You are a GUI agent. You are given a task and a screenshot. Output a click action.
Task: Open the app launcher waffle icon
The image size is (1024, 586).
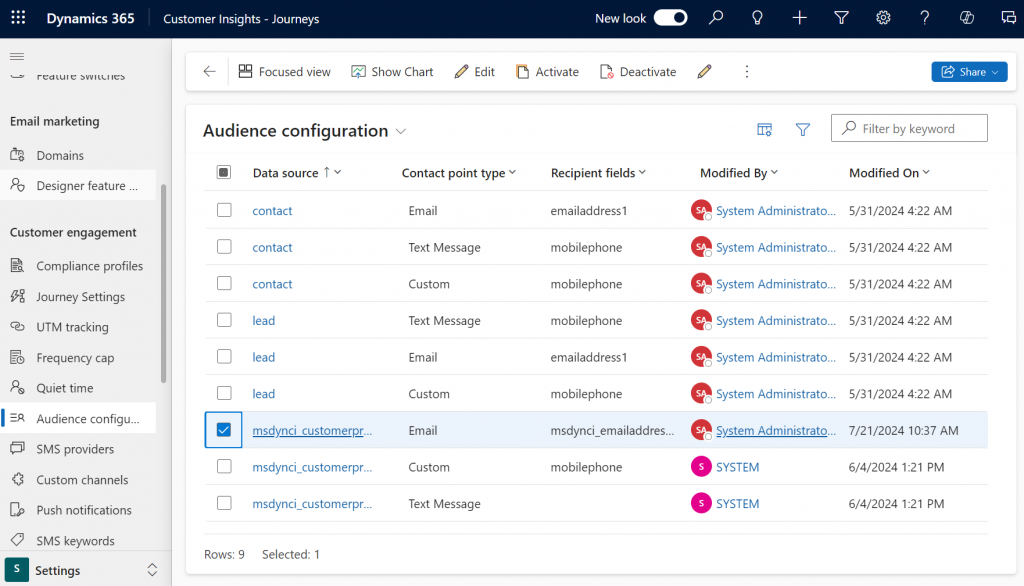(x=21, y=18)
